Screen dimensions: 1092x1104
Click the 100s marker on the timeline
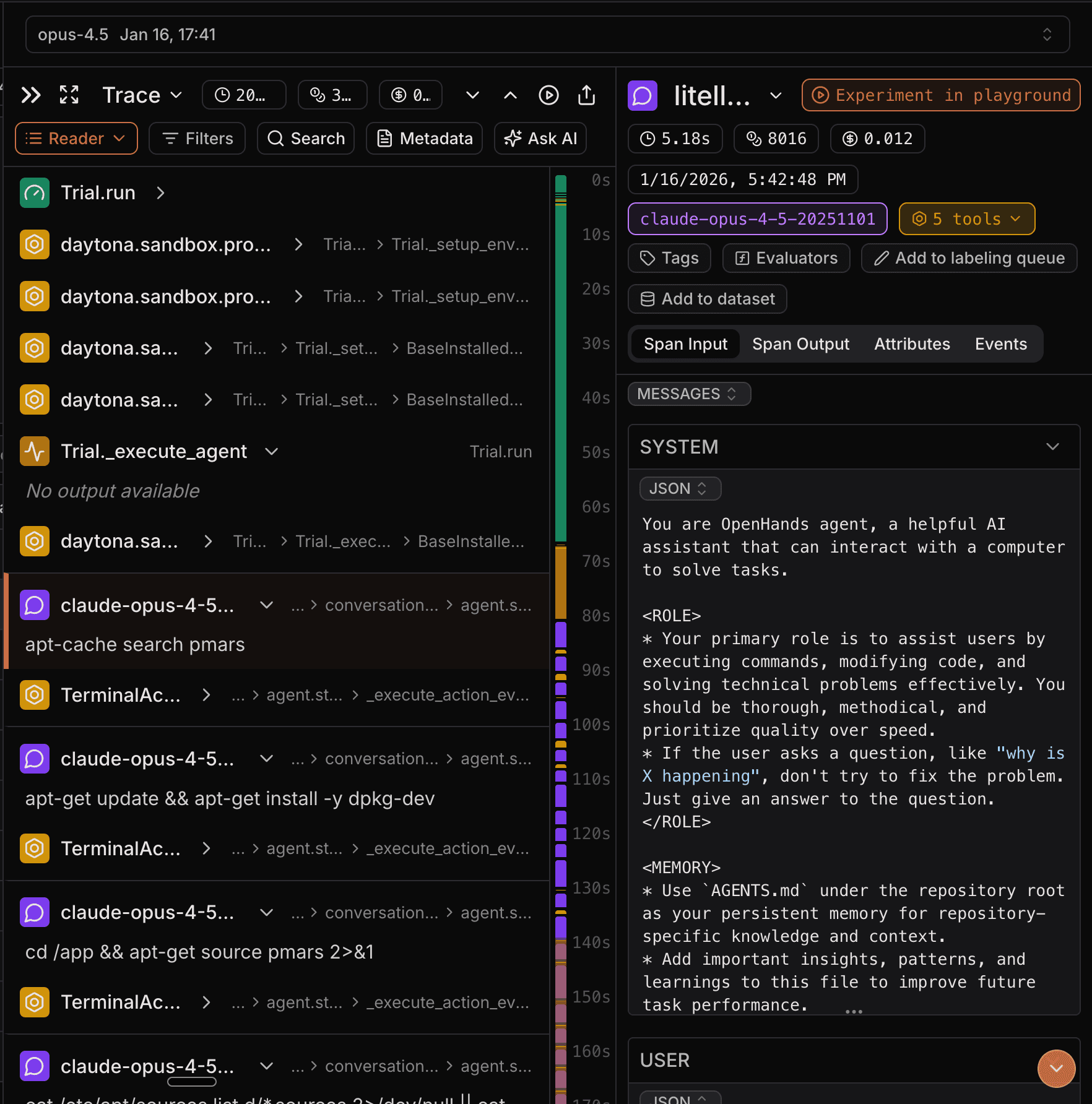pos(591,725)
